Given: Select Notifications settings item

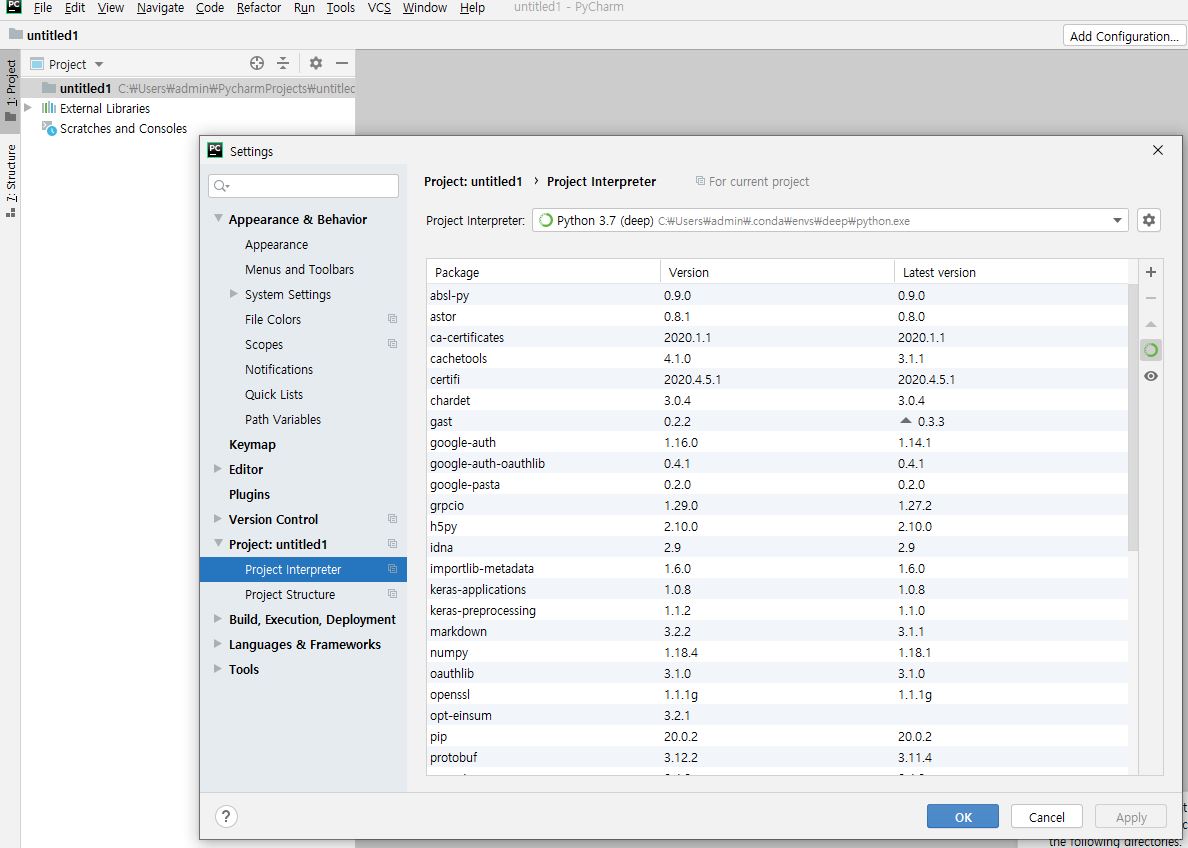Looking at the screenshot, I should (279, 370).
